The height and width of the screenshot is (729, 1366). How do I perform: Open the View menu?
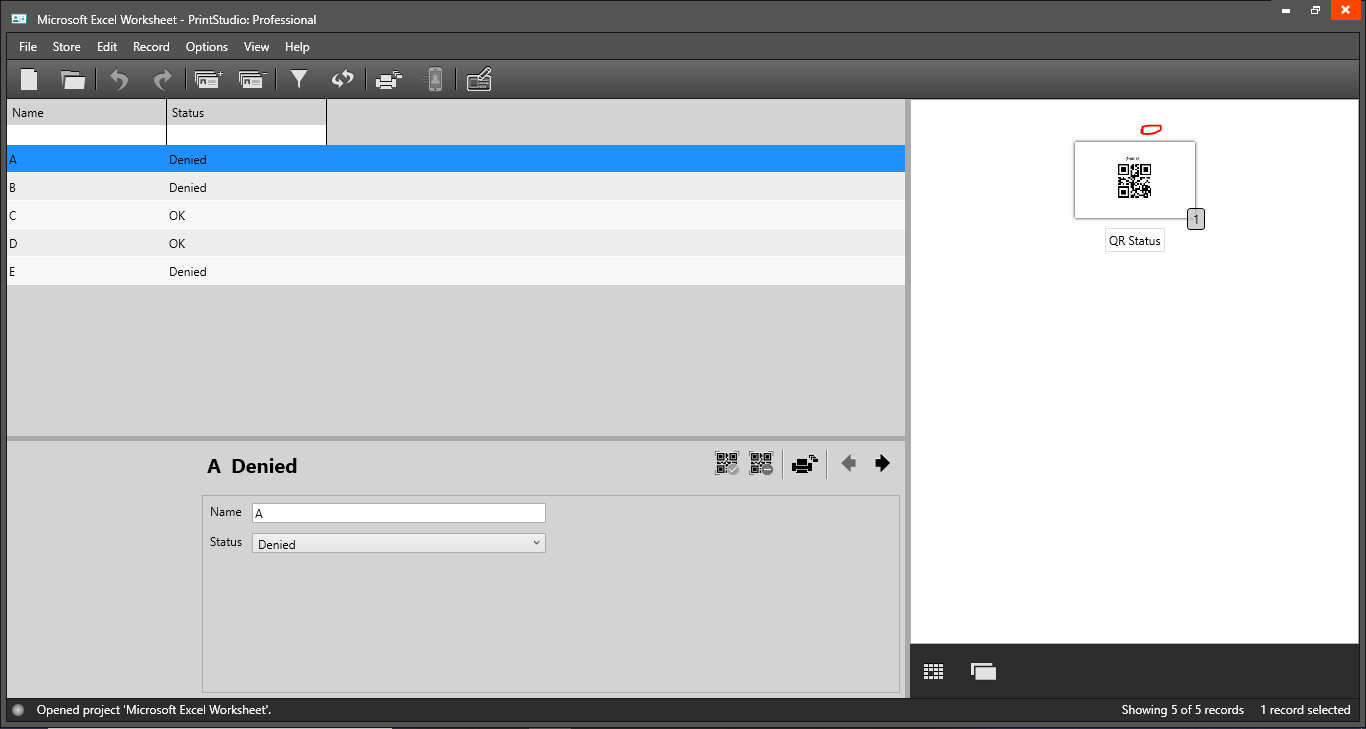point(257,46)
